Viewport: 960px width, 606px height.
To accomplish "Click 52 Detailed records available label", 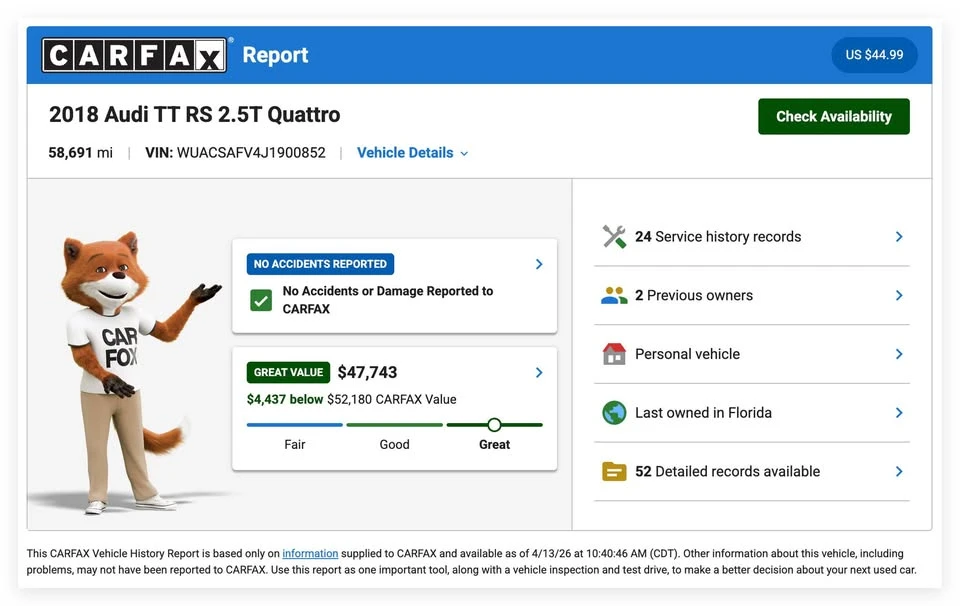I will [727, 471].
